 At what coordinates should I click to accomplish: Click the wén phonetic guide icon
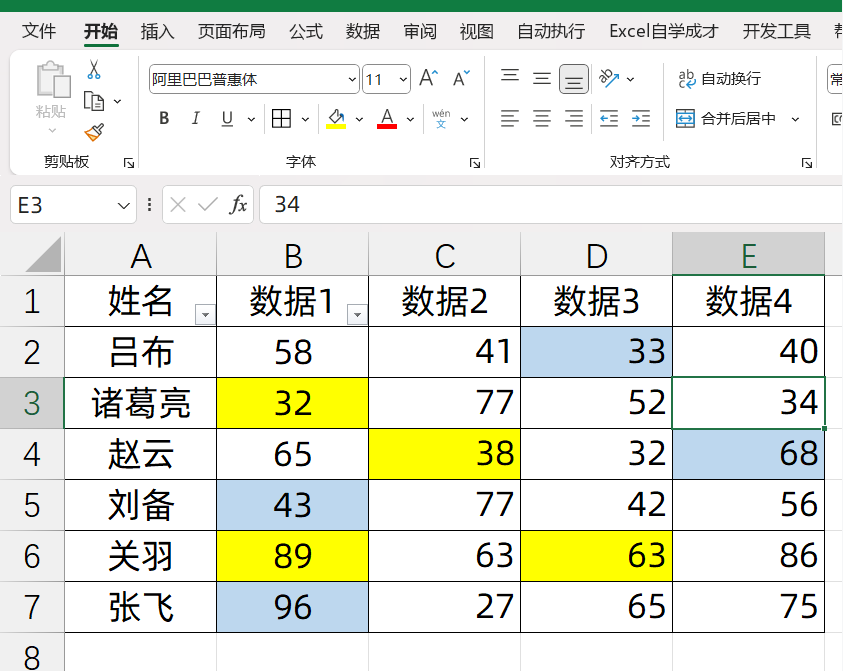click(x=441, y=118)
